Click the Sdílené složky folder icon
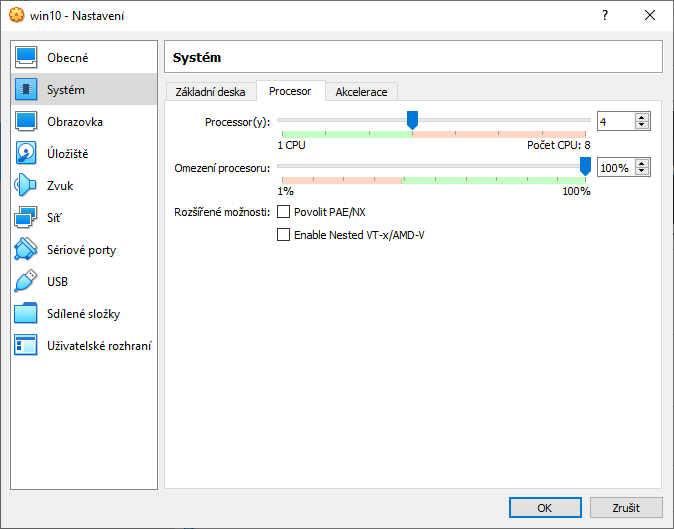 (x=26, y=314)
